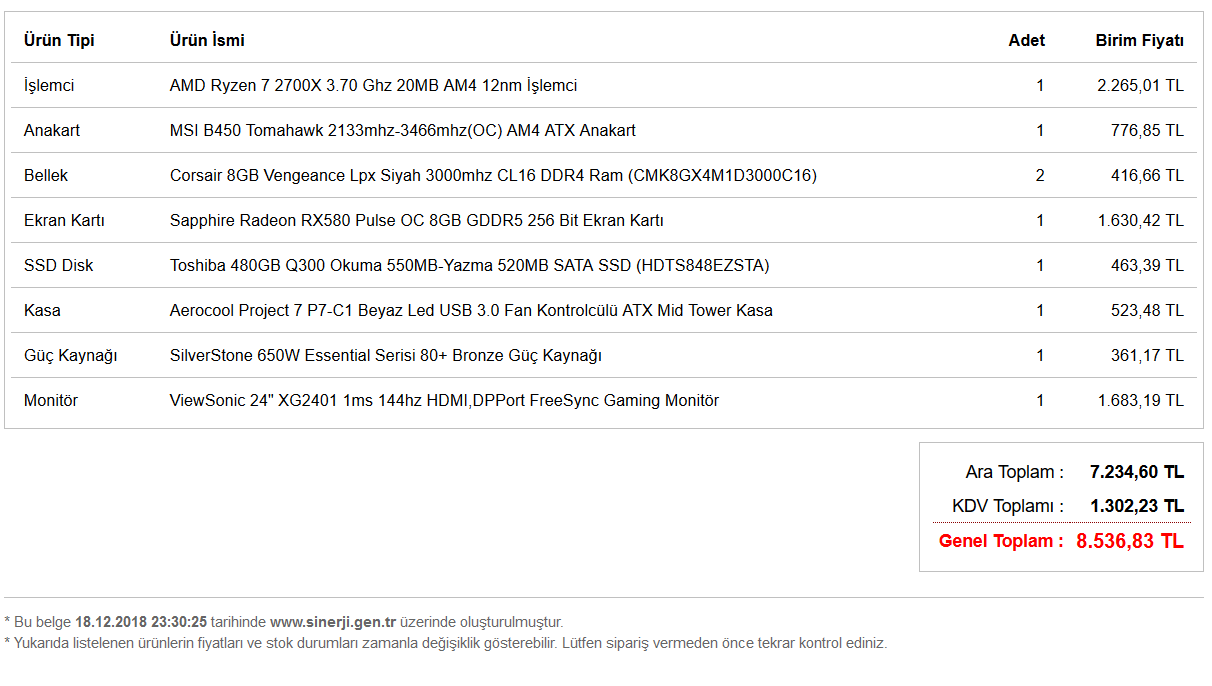Click the Adet column header
This screenshot has height=686, width=1212.
coord(1027,41)
